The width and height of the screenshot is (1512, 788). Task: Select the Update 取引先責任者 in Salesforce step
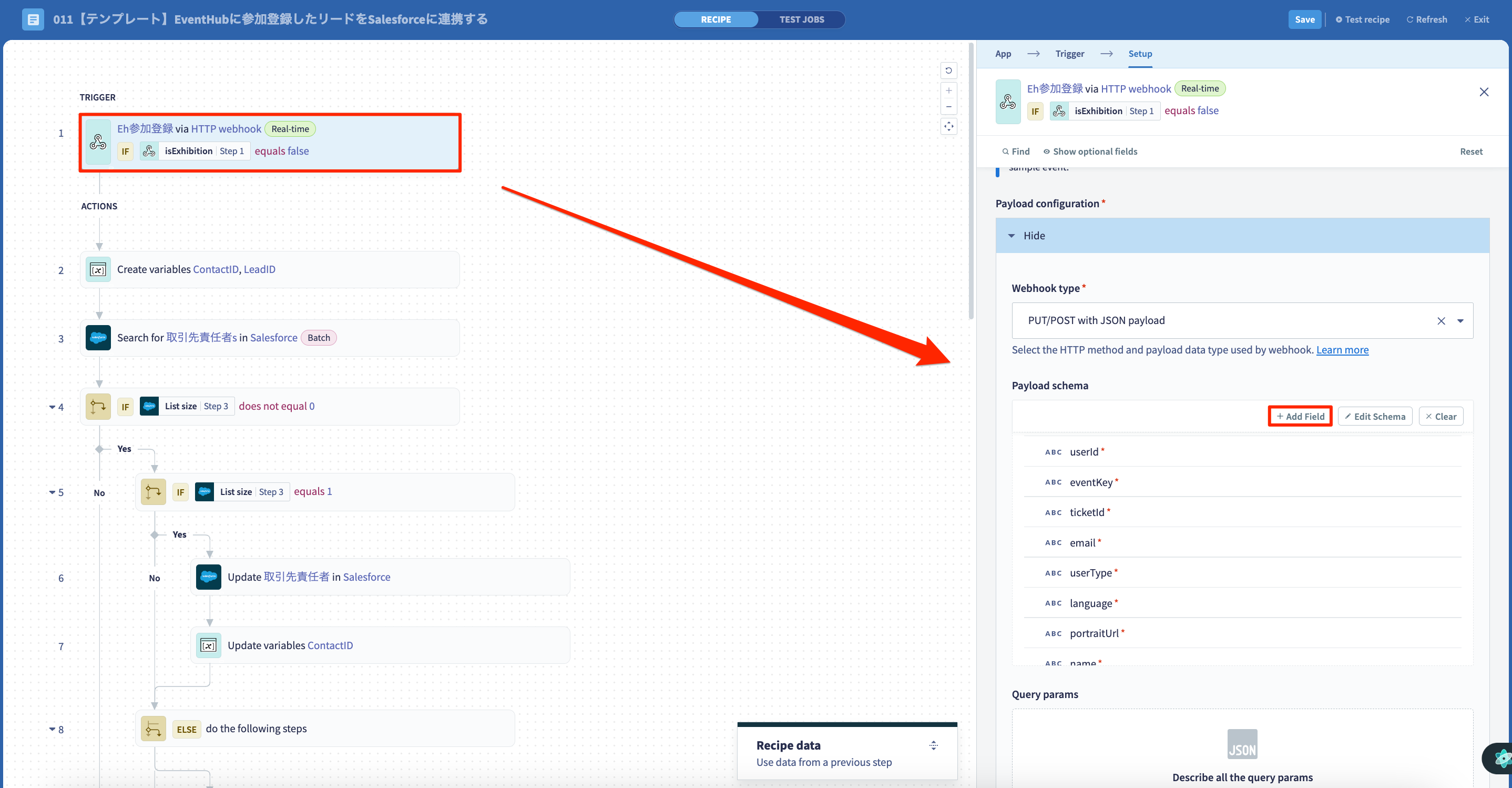[380, 577]
